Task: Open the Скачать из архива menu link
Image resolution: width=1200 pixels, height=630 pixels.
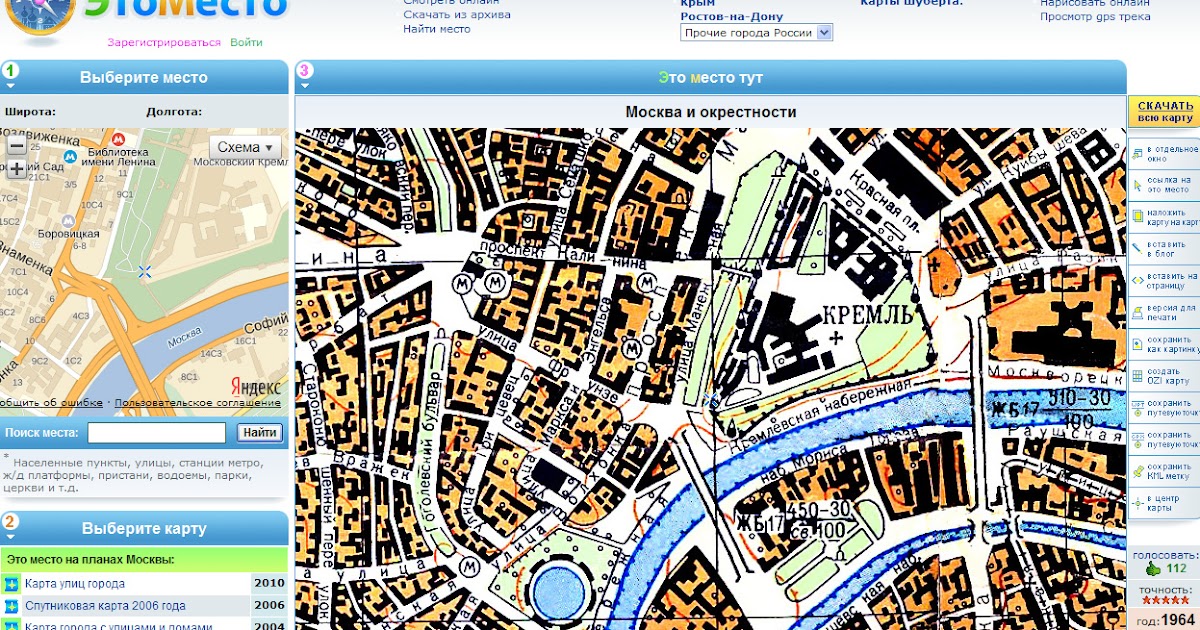Action: [x=457, y=15]
